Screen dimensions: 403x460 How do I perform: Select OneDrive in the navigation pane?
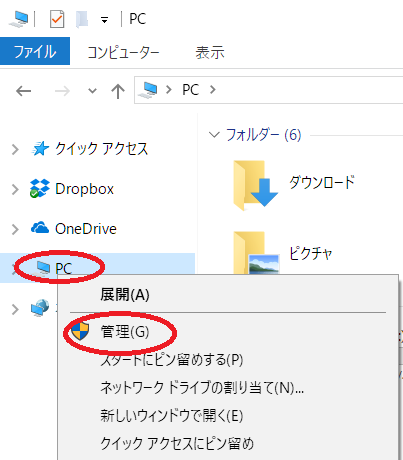(86, 229)
